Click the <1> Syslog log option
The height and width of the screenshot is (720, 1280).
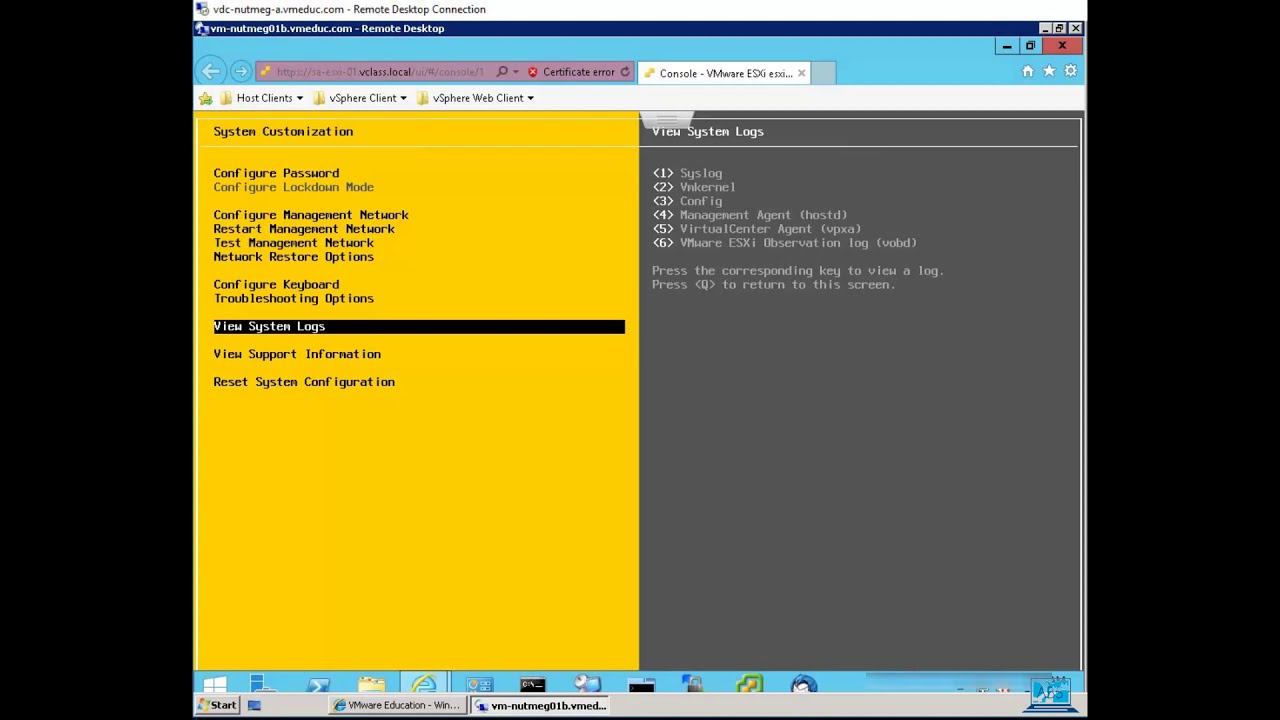click(687, 173)
